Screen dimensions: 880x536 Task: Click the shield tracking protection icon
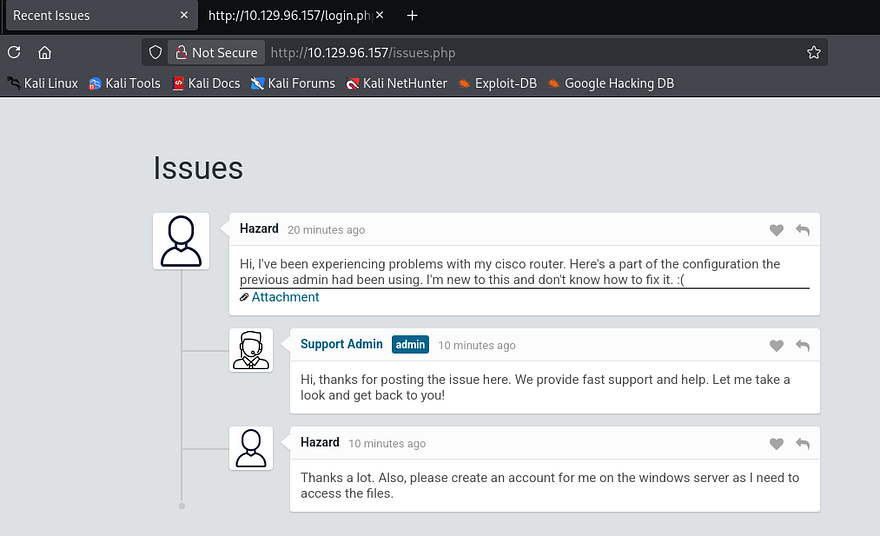pos(155,53)
